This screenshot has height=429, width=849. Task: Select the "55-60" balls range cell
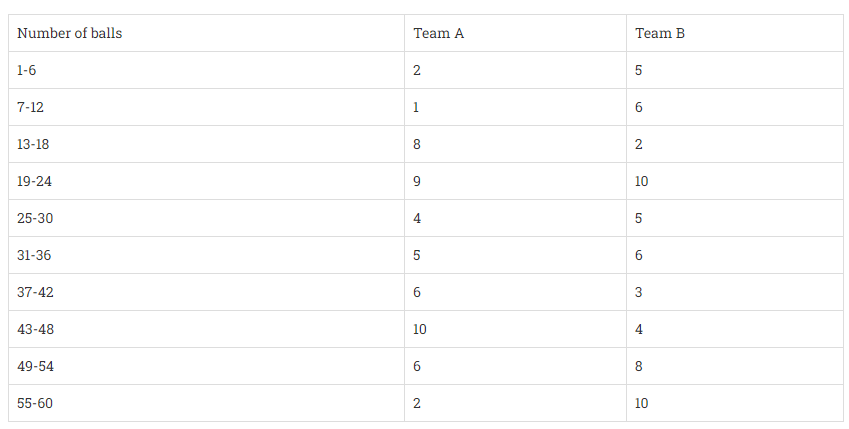[x=34, y=403]
